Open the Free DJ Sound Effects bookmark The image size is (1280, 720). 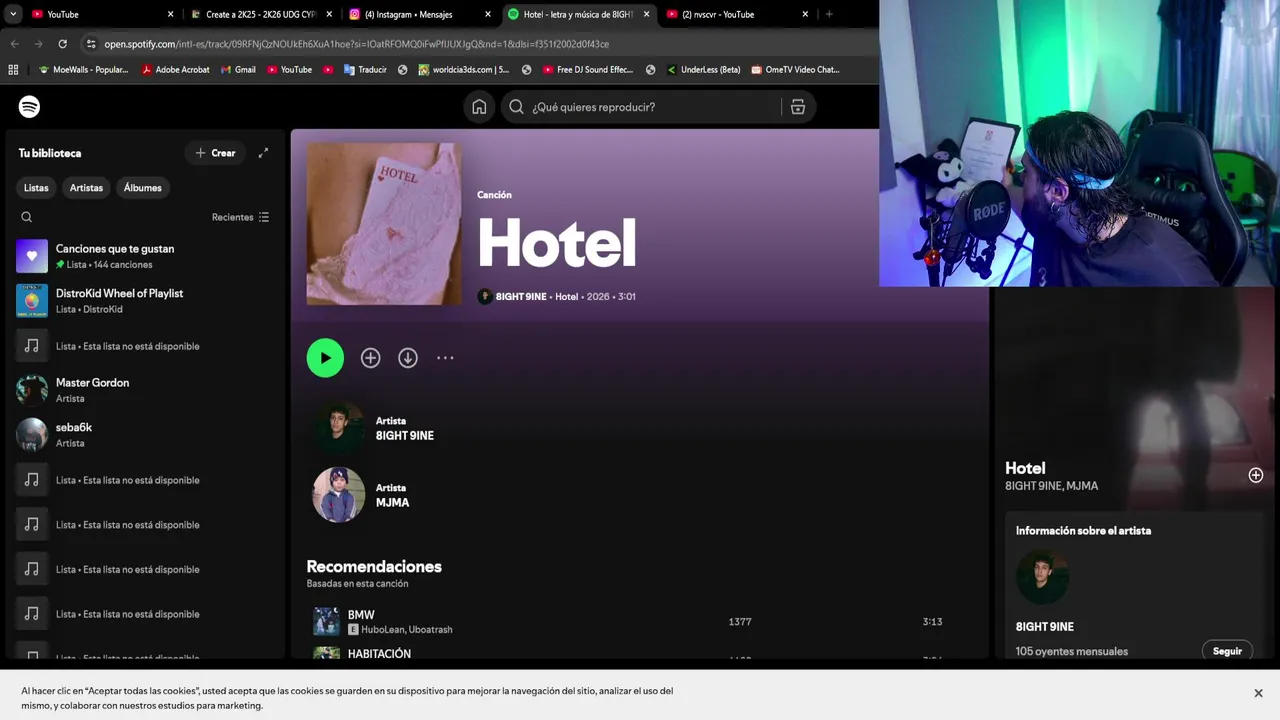click(x=588, y=70)
